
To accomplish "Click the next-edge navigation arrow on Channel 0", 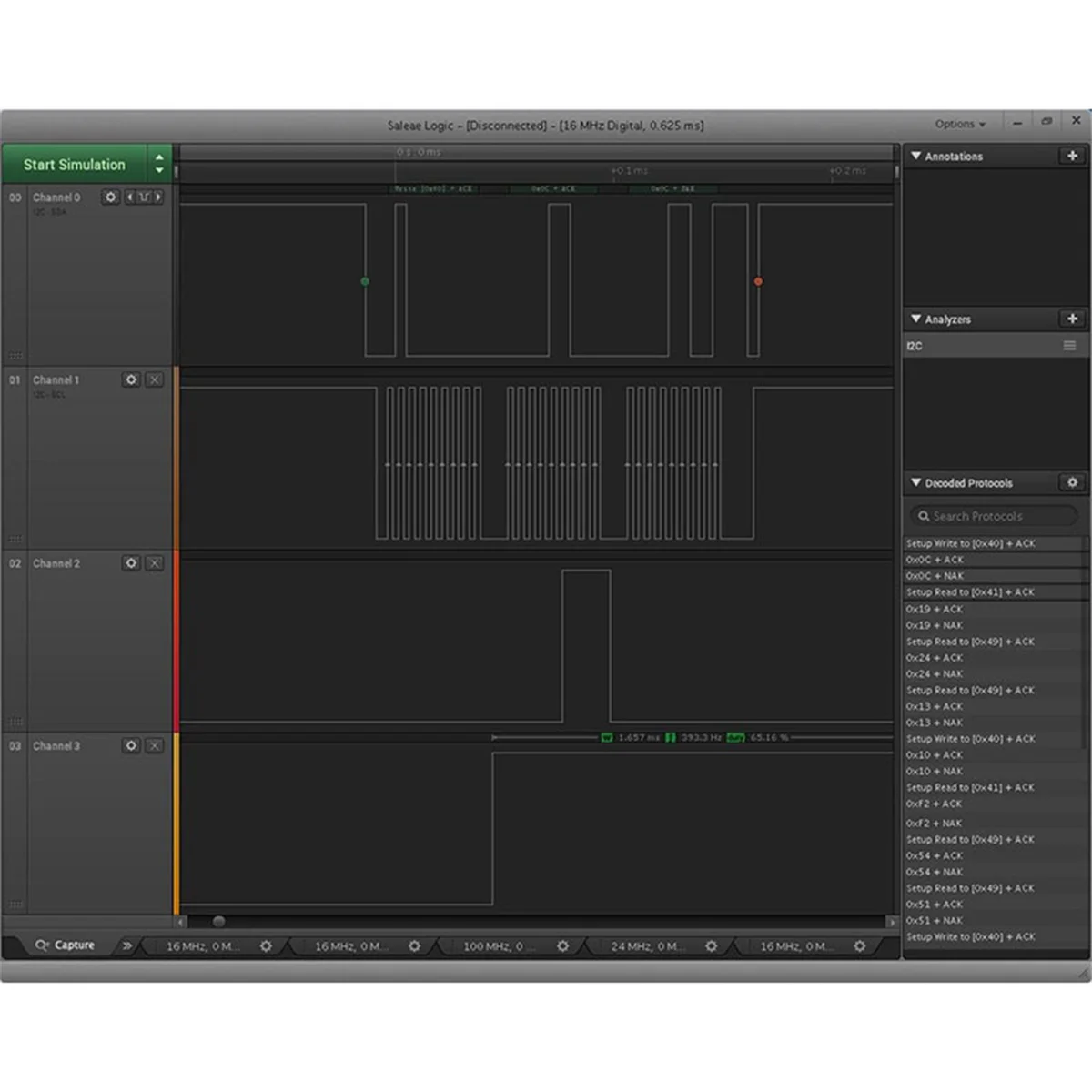I will 157,197.
